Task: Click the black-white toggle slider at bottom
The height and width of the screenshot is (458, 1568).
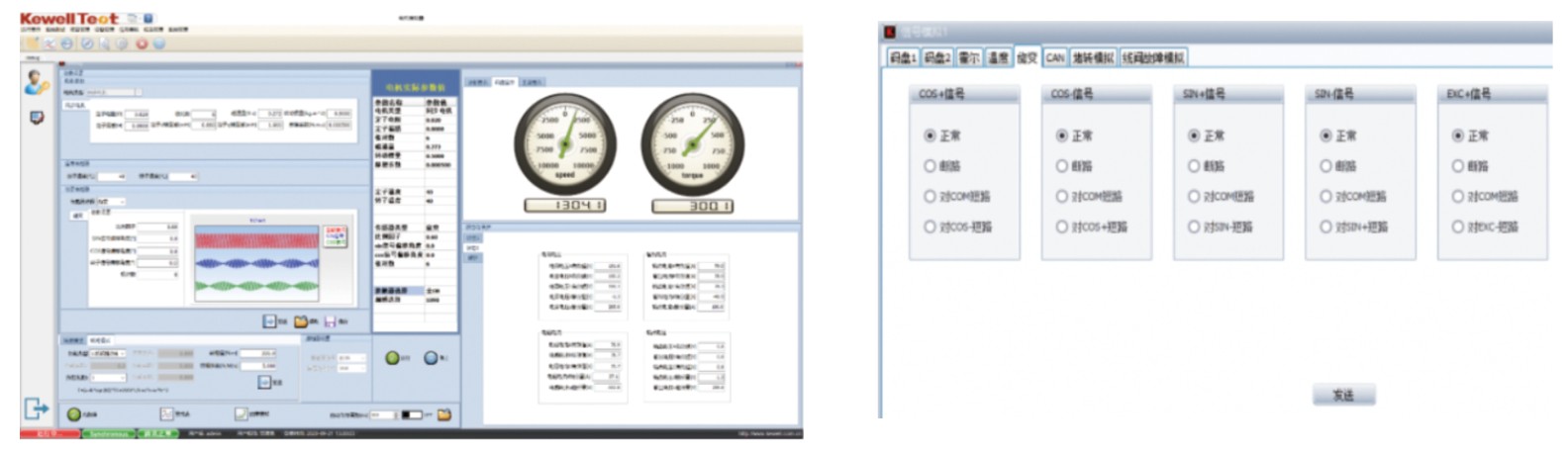Action: tap(412, 415)
